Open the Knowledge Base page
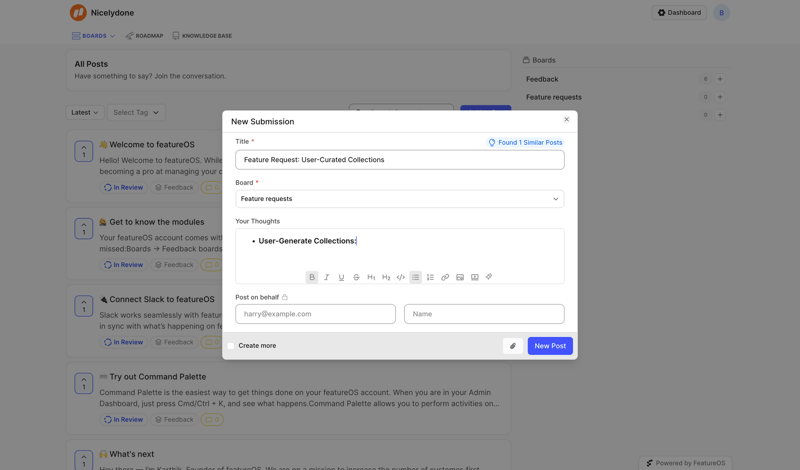Image resolution: width=800 pixels, height=470 pixels. (x=202, y=36)
